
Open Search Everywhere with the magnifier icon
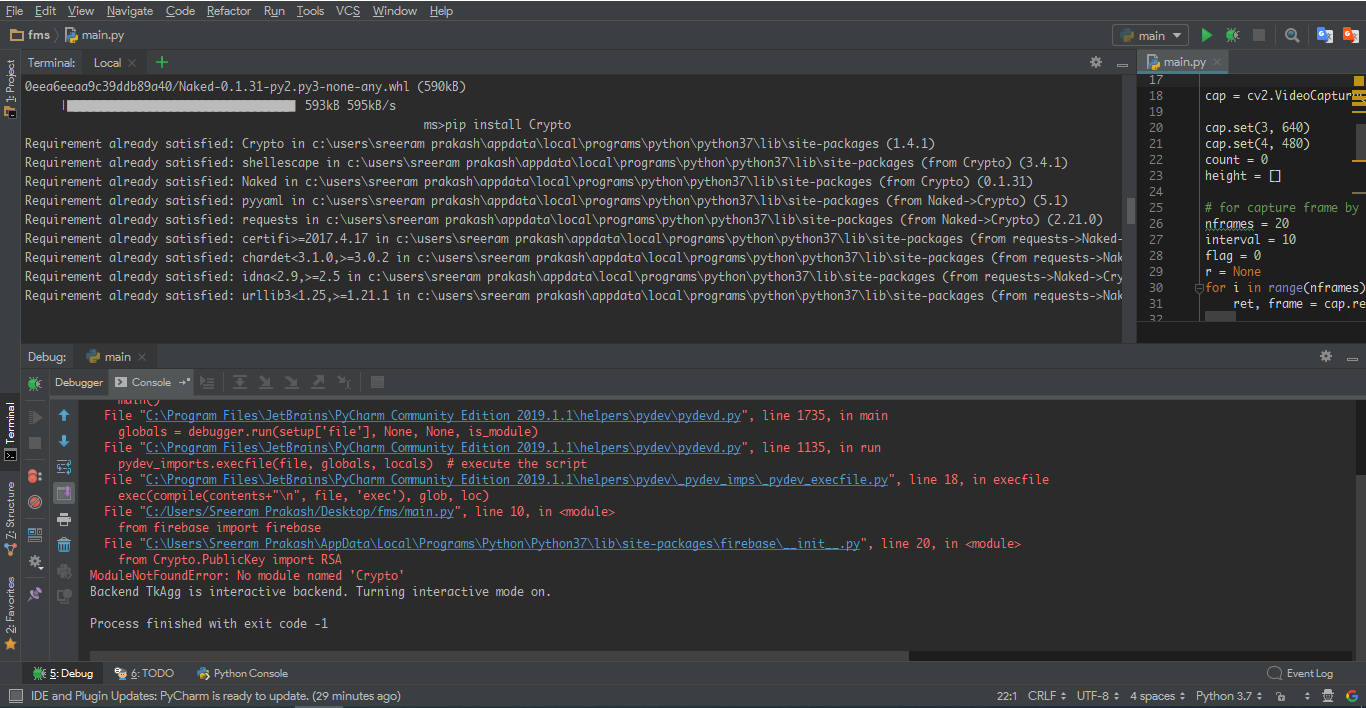1291,33
